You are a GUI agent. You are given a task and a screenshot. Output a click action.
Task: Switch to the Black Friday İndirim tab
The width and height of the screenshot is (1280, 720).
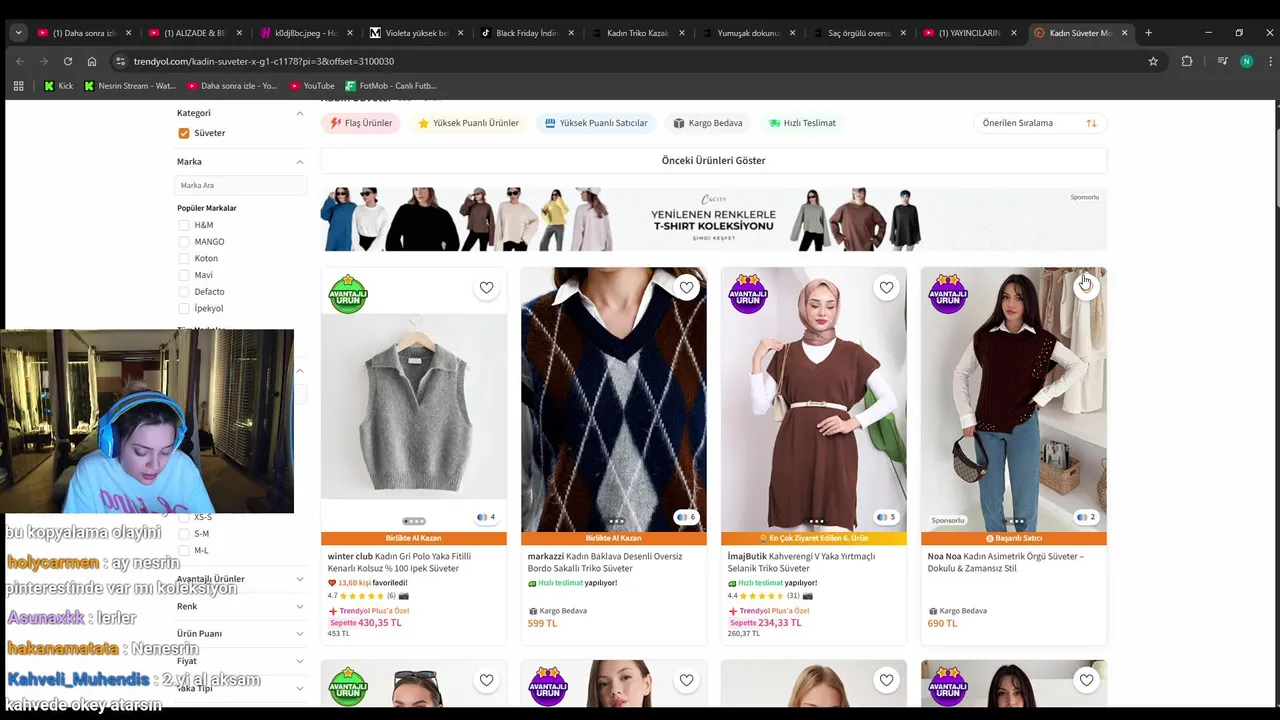click(x=526, y=33)
